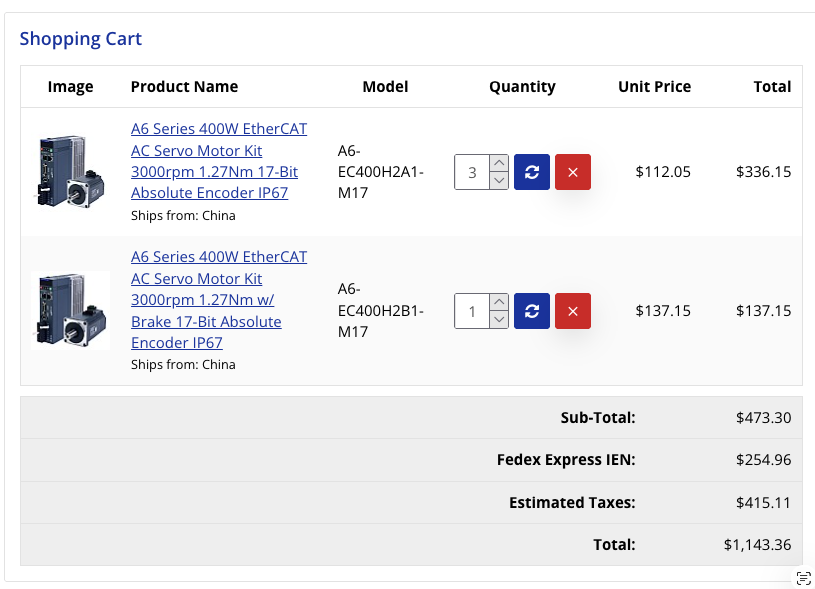Click the quantity field showing 3

pos(472,172)
